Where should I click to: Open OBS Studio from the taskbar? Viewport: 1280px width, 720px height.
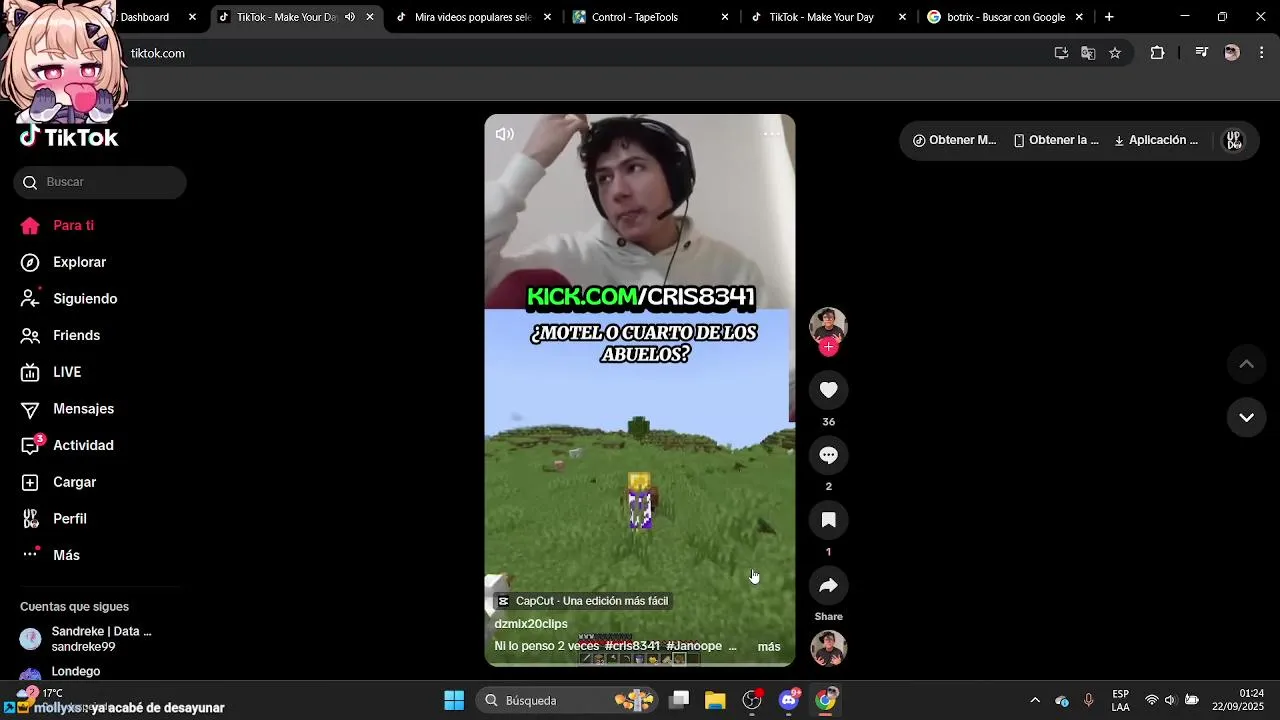(752, 700)
